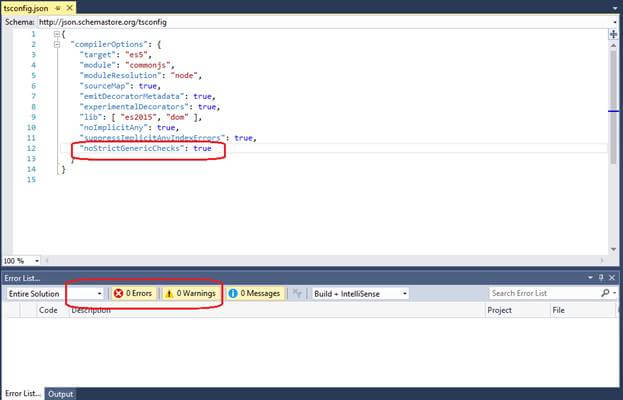Click the "node" string value
This screenshot has width=623, height=400.
click(184, 75)
